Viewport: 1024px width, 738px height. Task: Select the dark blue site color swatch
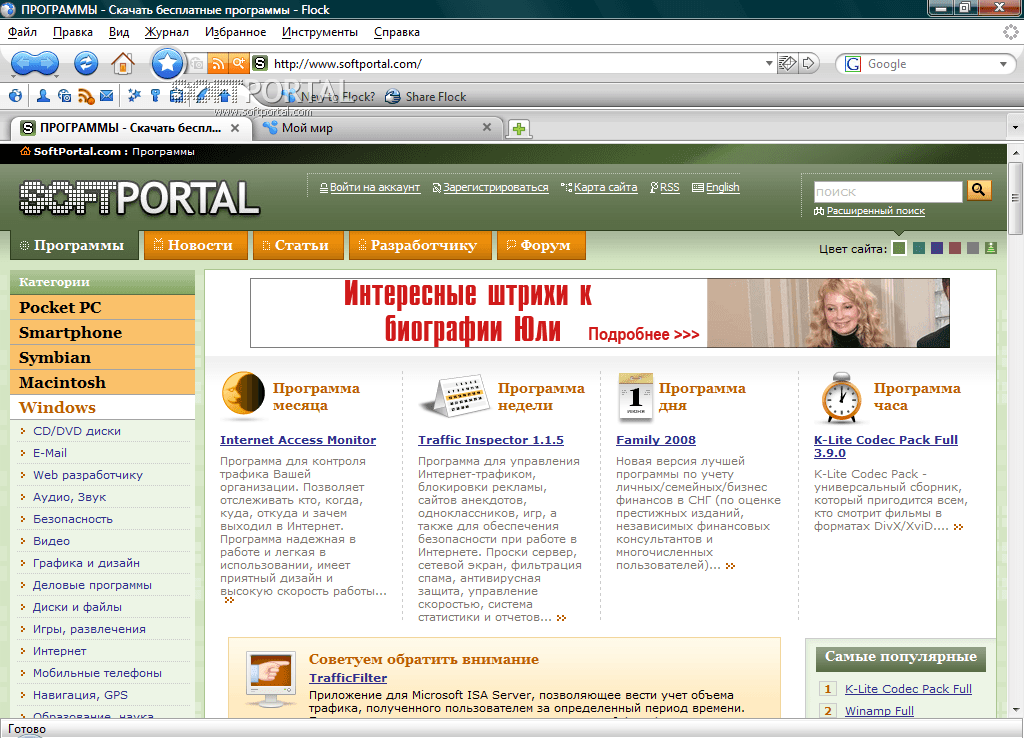pyautogui.click(x=936, y=248)
